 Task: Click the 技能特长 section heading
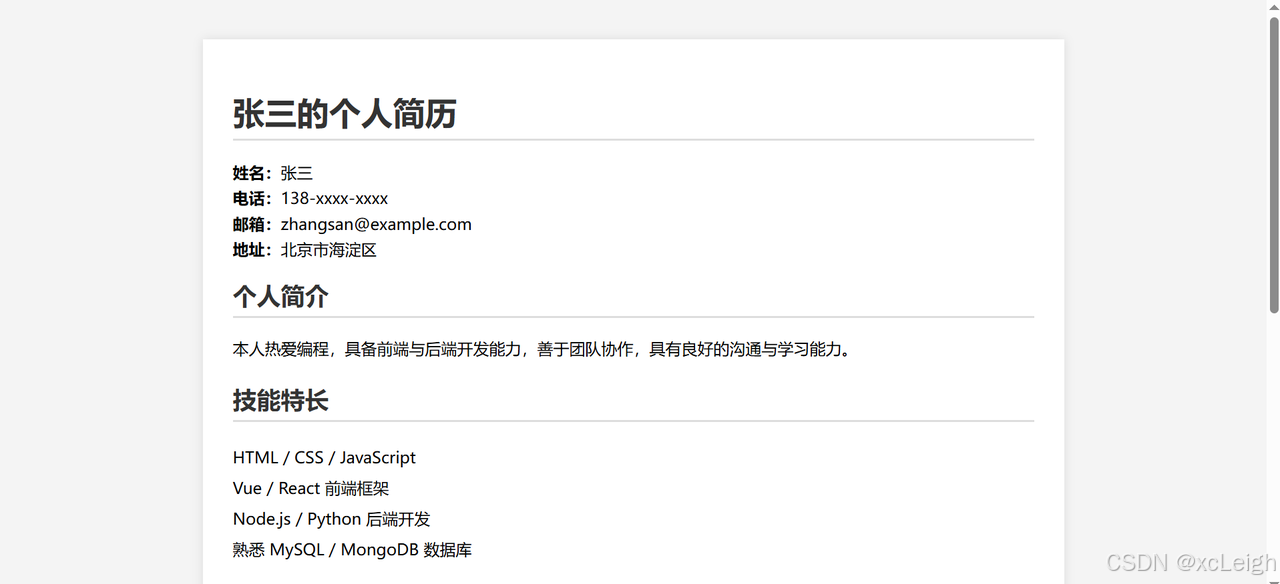(280, 400)
